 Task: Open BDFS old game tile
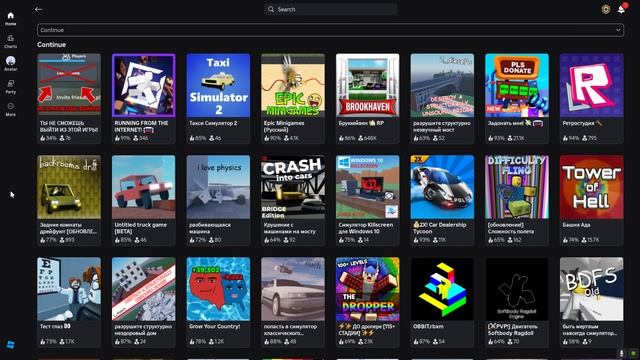point(592,302)
